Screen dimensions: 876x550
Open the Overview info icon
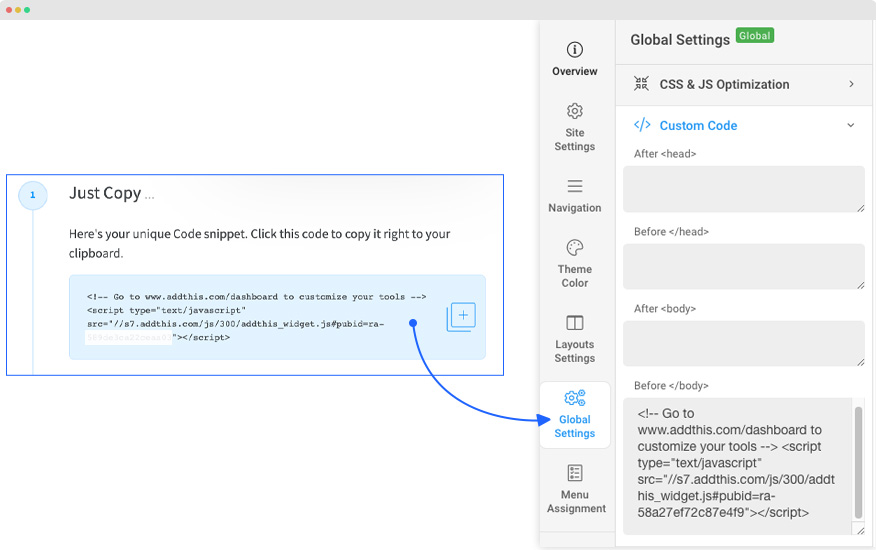point(574,50)
